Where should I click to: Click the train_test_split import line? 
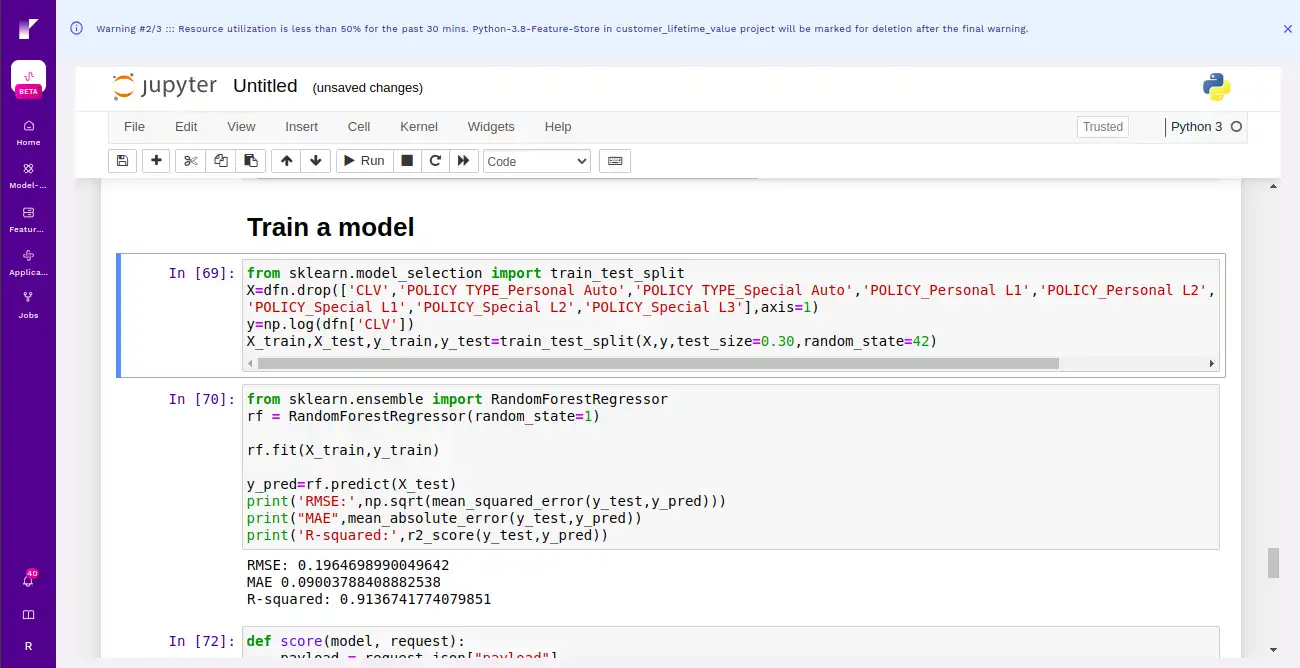tap(465, 273)
